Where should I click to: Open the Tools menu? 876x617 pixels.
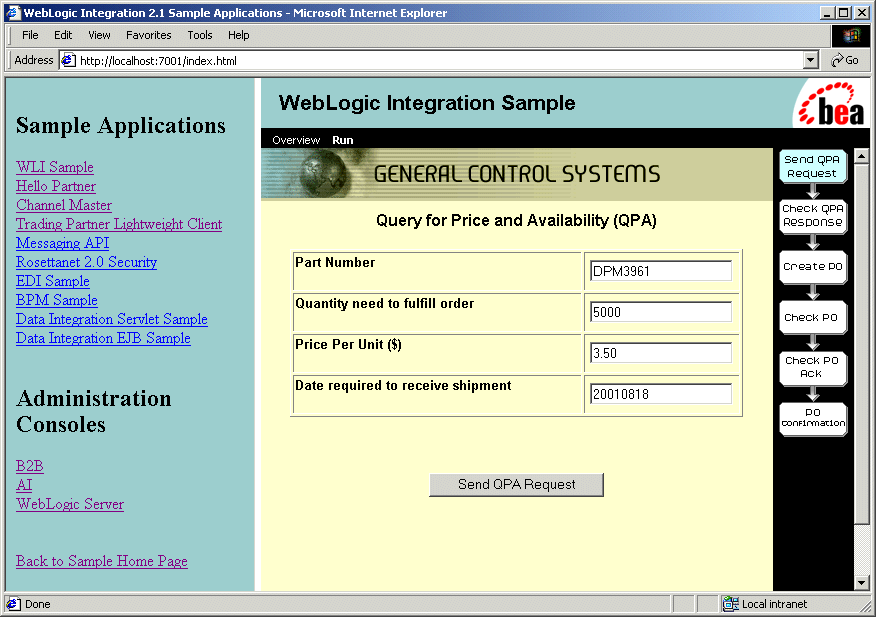coord(200,35)
